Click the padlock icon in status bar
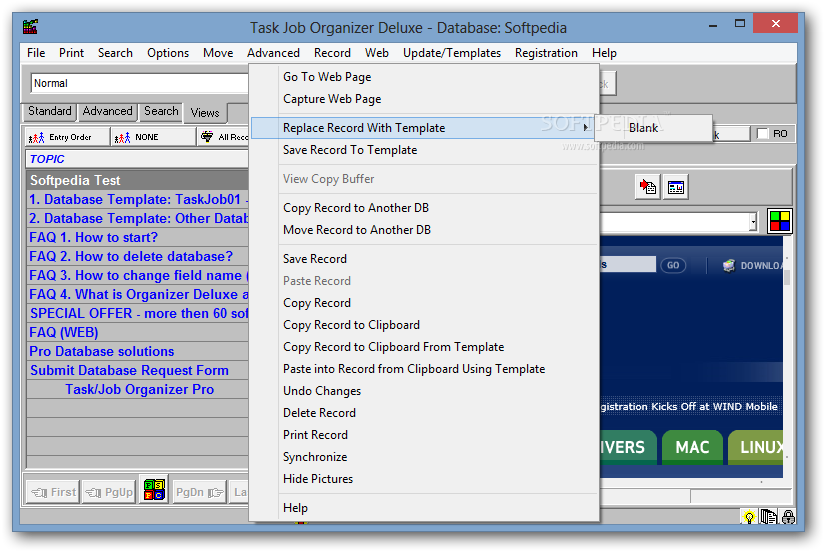Image resolution: width=825 pixels, height=552 pixels. click(788, 517)
